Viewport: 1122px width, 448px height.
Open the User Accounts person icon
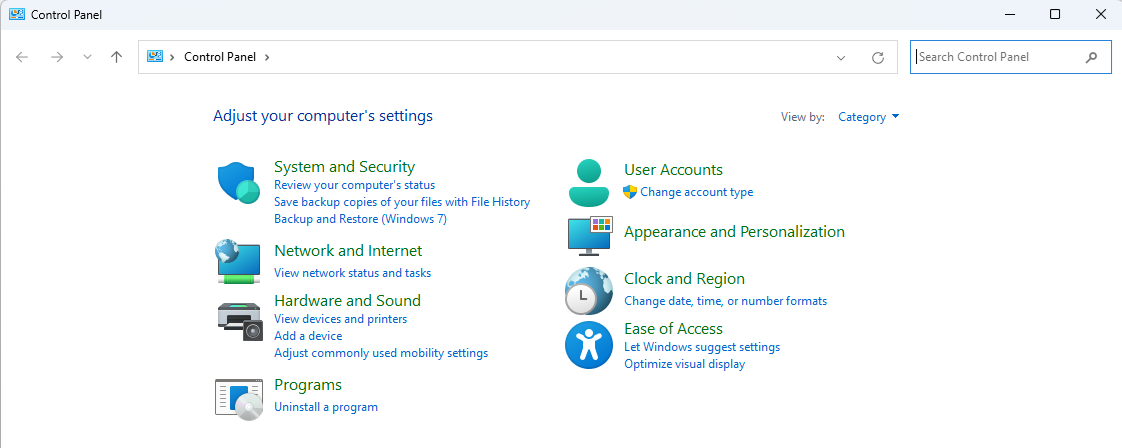589,182
